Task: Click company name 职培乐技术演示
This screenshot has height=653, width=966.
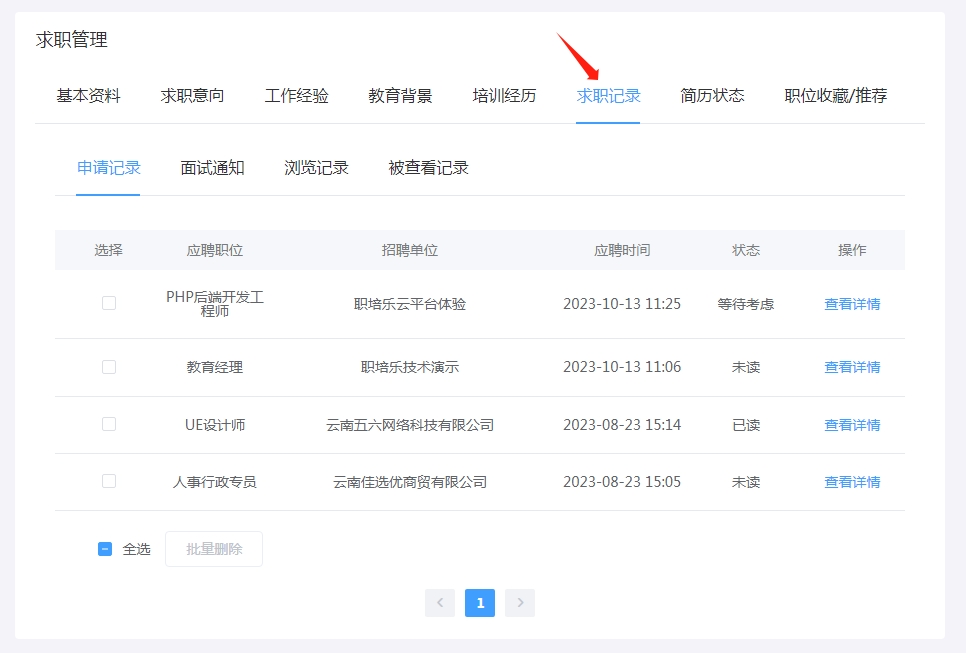Action: click(x=410, y=367)
